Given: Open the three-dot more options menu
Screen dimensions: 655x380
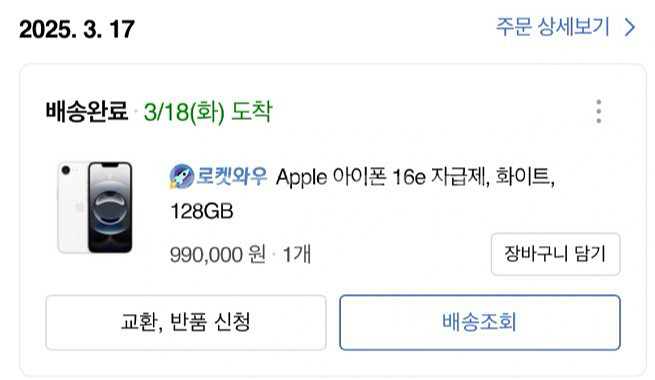Looking at the screenshot, I should pos(599,111).
